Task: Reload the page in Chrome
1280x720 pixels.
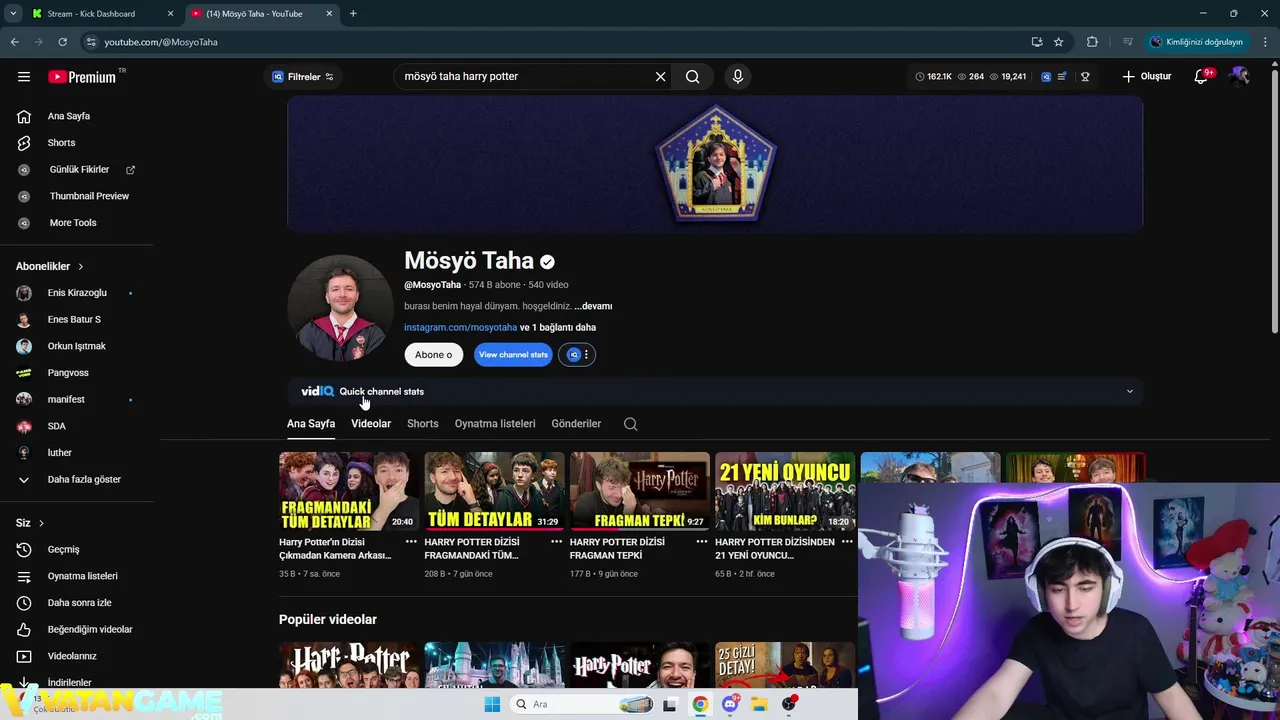Action: 62,42
